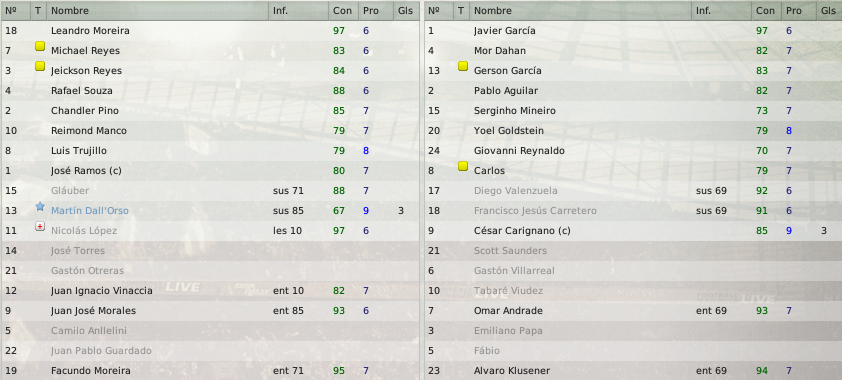
Task: Click Martín Dall'Orso's blue star icon
Action: [x=40, y=207]
